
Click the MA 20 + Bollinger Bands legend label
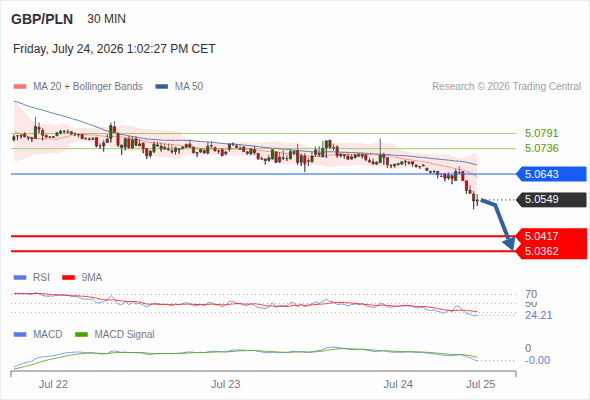[88, 87]
